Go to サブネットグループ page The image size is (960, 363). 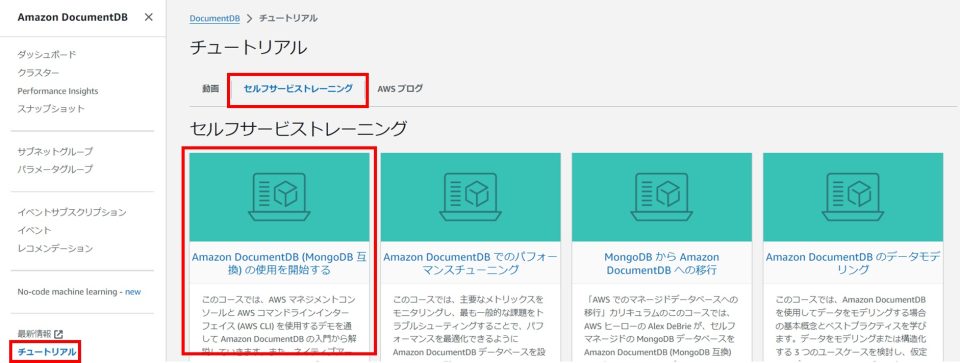pos(55,151)
